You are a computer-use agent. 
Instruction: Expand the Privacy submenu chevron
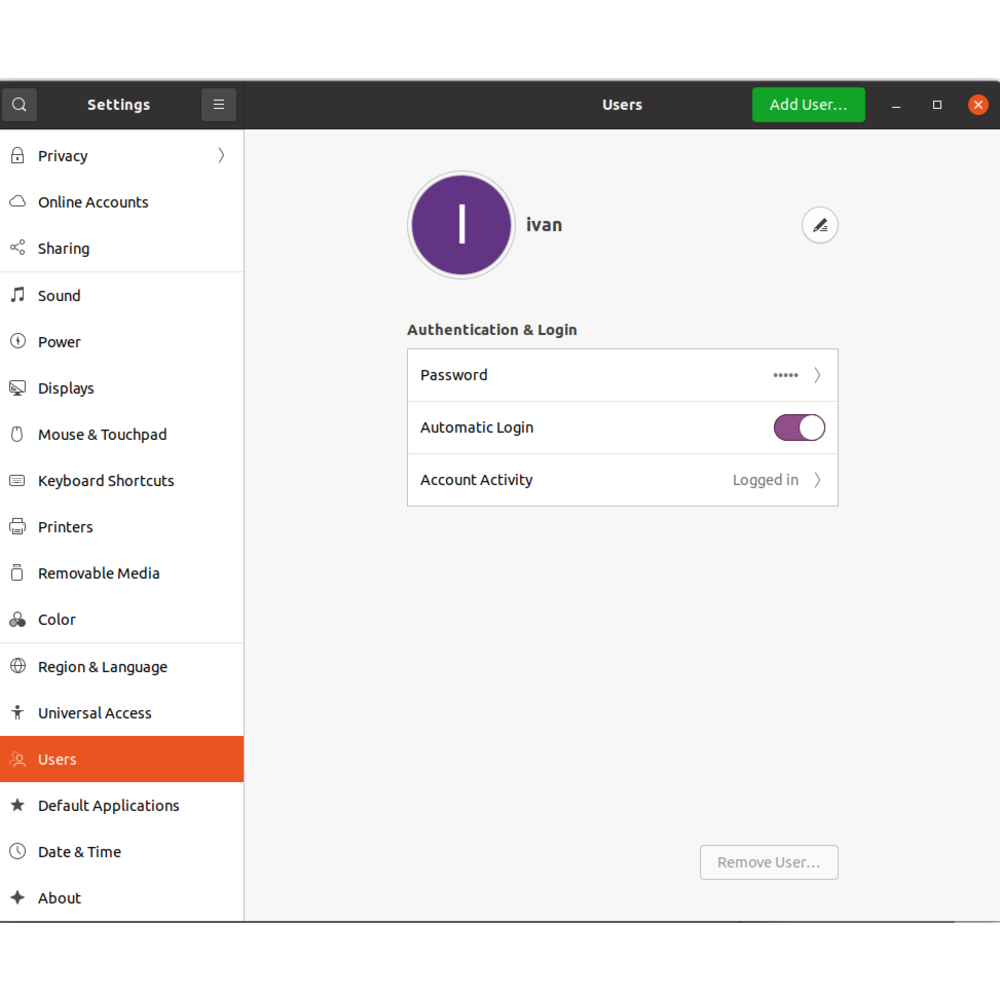[221, 156]
